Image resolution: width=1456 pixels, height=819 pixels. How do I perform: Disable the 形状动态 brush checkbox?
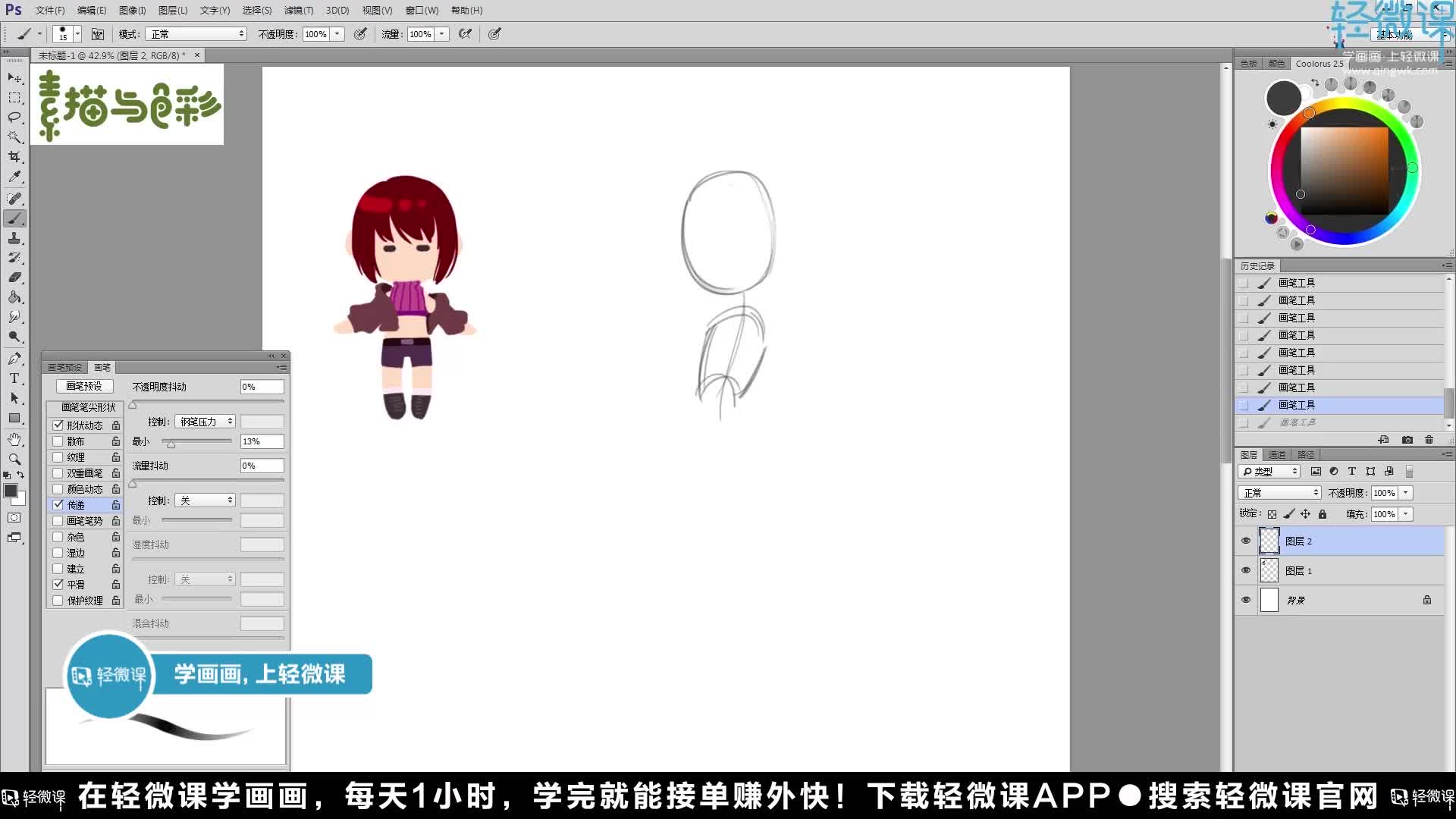[58, 425]
